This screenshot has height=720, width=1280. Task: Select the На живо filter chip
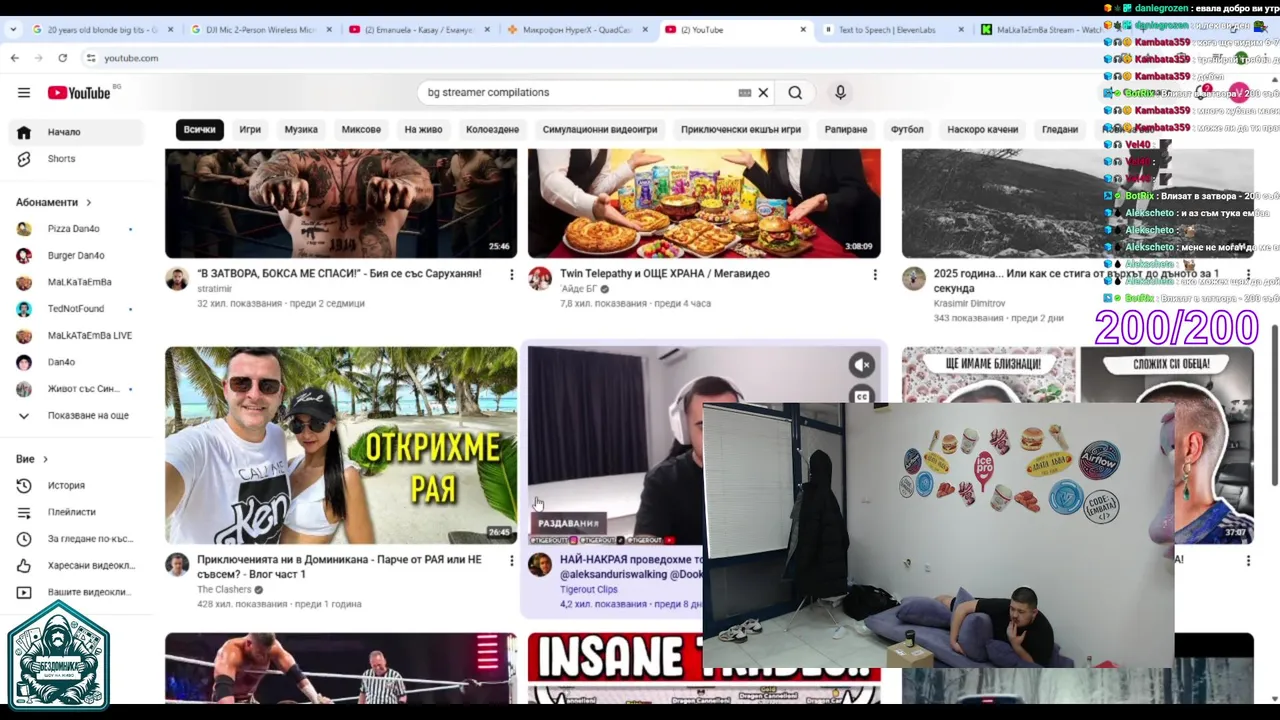[x=423, y=129]
